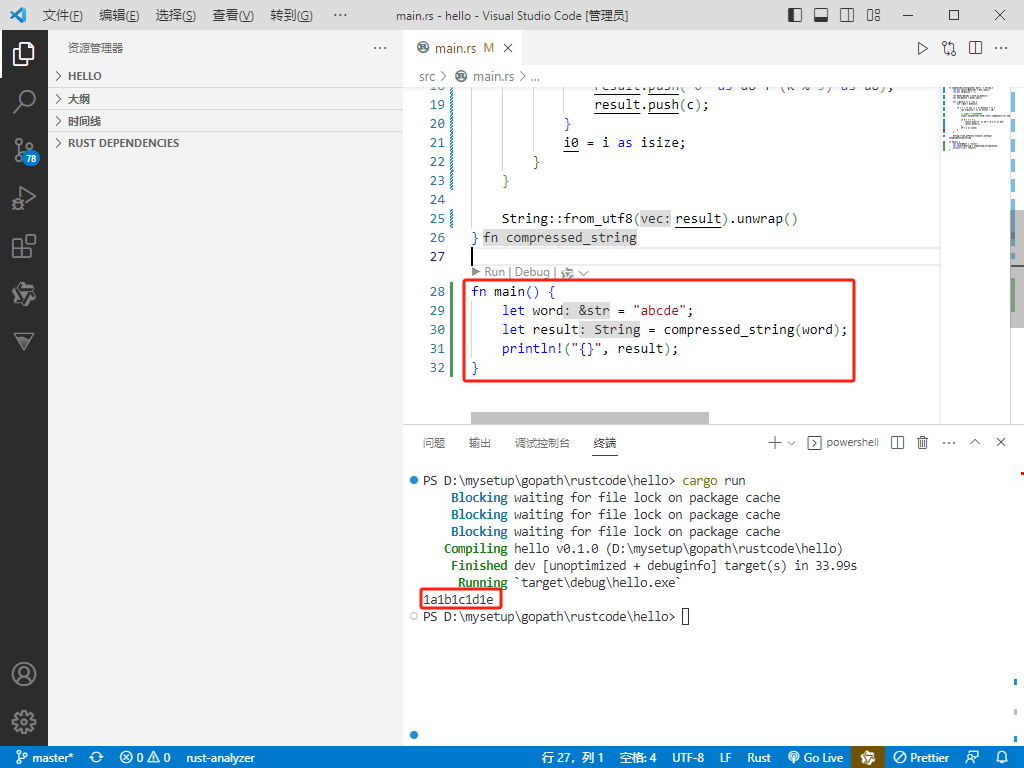Screen dimensions: 1024x768
Task: Go to line via 行 27, 列 1 indicator
Action: click(x=572, y=758)
